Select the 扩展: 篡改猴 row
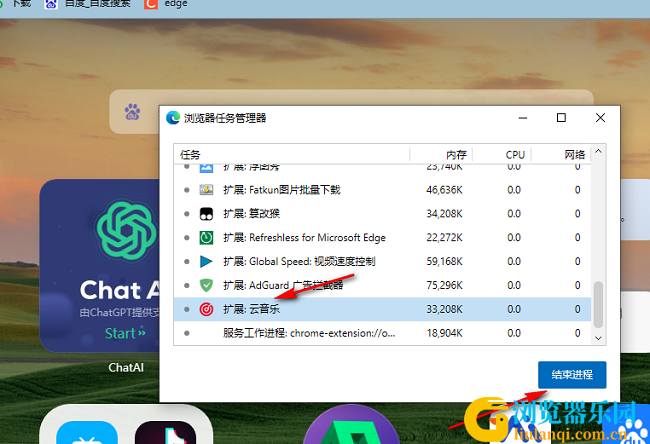This screenshot has height=444, width=650. pyautogui.click(x=382, y=214)
